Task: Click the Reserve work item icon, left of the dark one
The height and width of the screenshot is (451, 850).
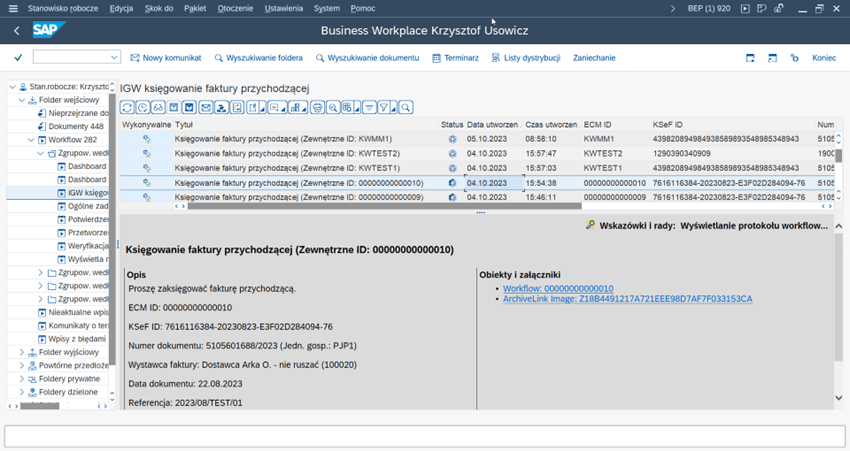Action: pos(173,107)
